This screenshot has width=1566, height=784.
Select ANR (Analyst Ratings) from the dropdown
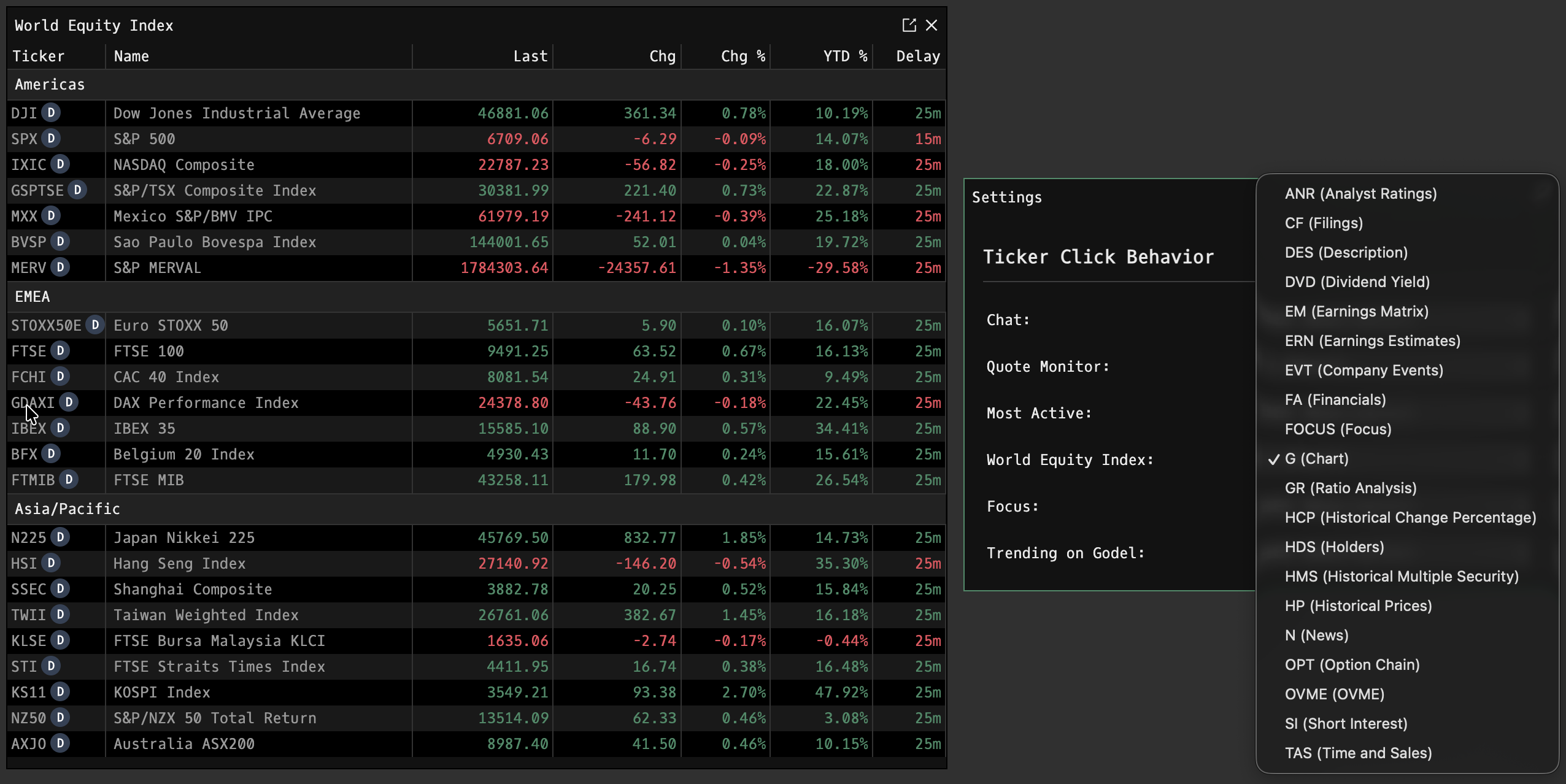pos(1407,194)
